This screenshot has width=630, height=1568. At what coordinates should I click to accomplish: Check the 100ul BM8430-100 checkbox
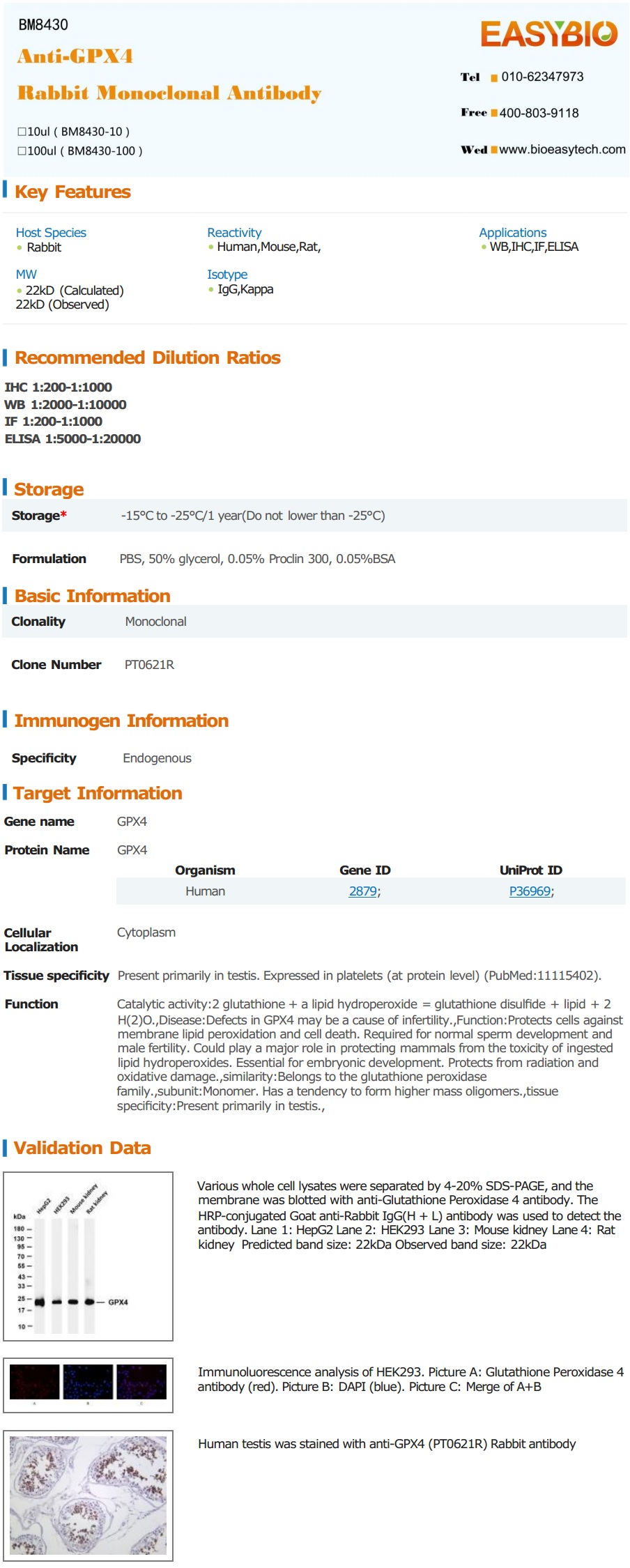(x=22, y=151)
